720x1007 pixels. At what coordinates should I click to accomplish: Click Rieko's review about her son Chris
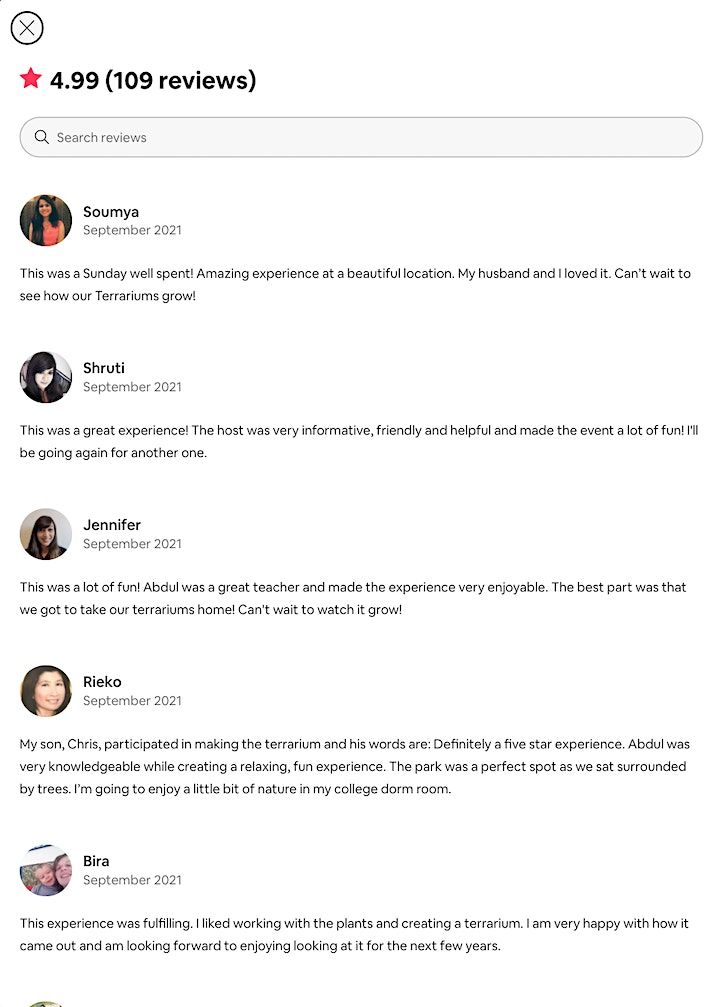coord(355,767)
